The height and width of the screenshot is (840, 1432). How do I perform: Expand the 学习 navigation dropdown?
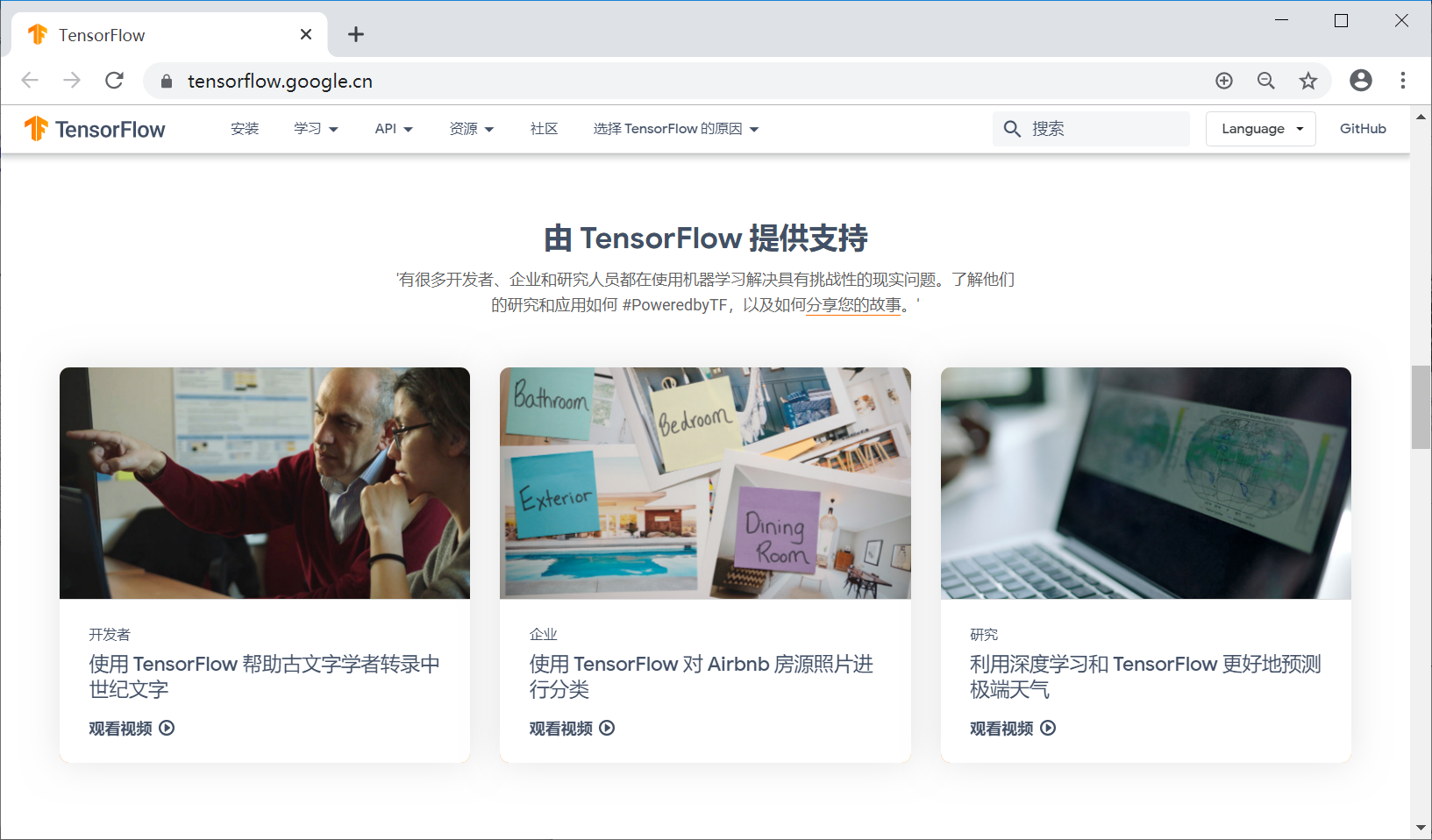[316, 129]
